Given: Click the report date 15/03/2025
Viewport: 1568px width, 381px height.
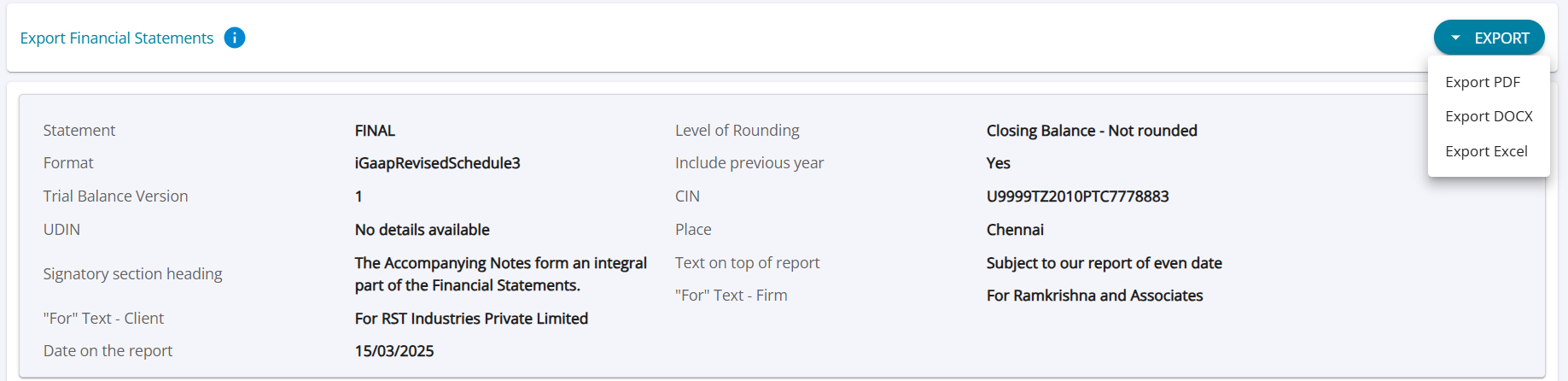Looking at the screenshot, I should click(x=394, y=351).
